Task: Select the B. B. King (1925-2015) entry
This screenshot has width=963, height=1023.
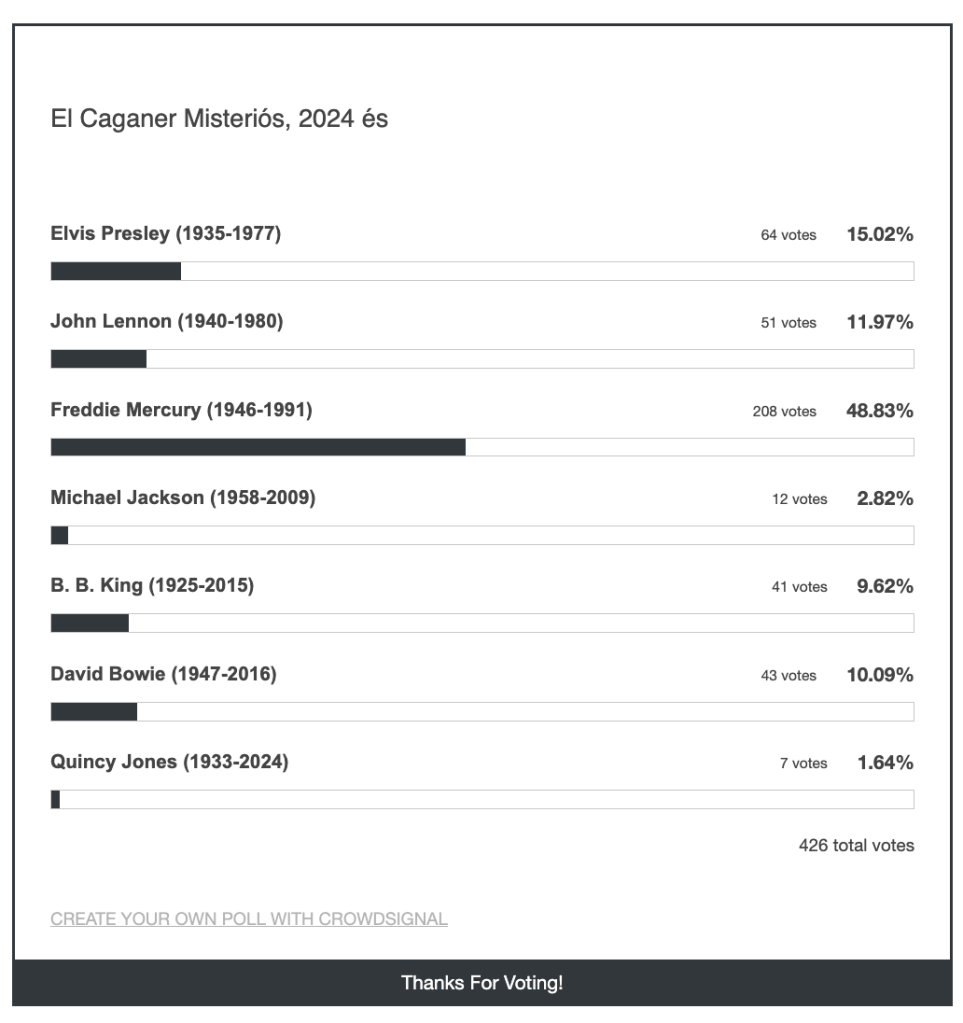Action: [152, 587]
